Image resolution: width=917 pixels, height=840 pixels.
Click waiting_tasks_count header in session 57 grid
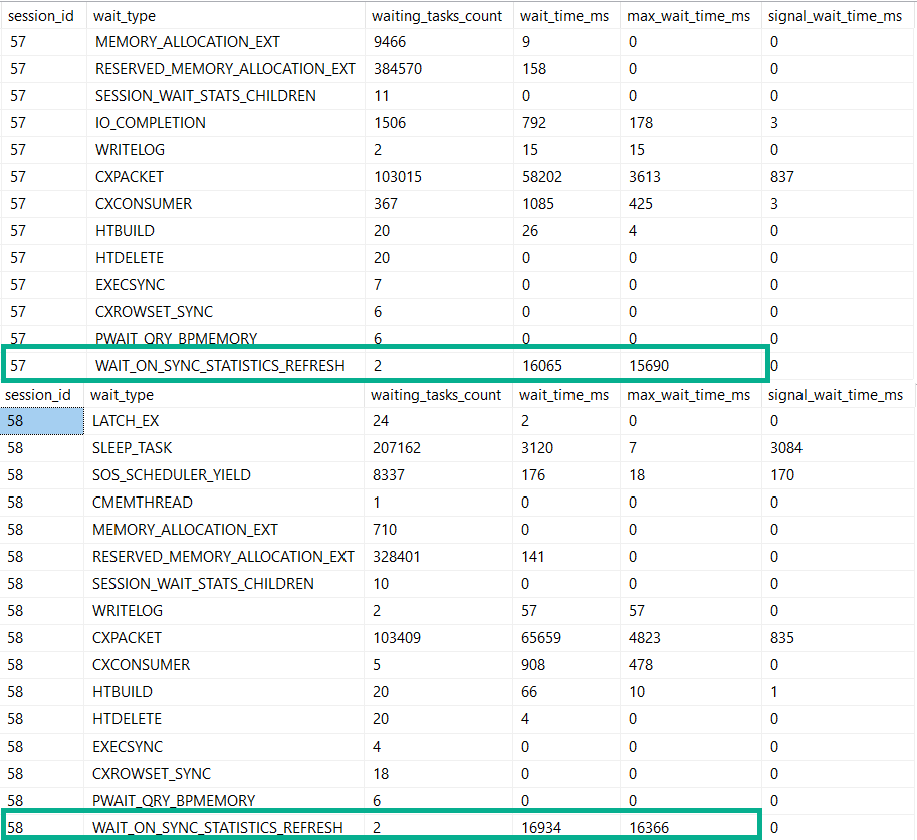(x=437, y=16)
